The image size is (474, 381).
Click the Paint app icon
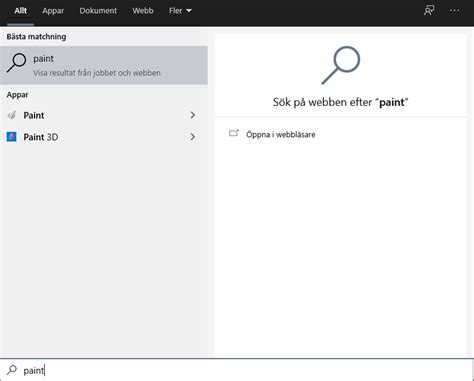(x=12, y=115)
